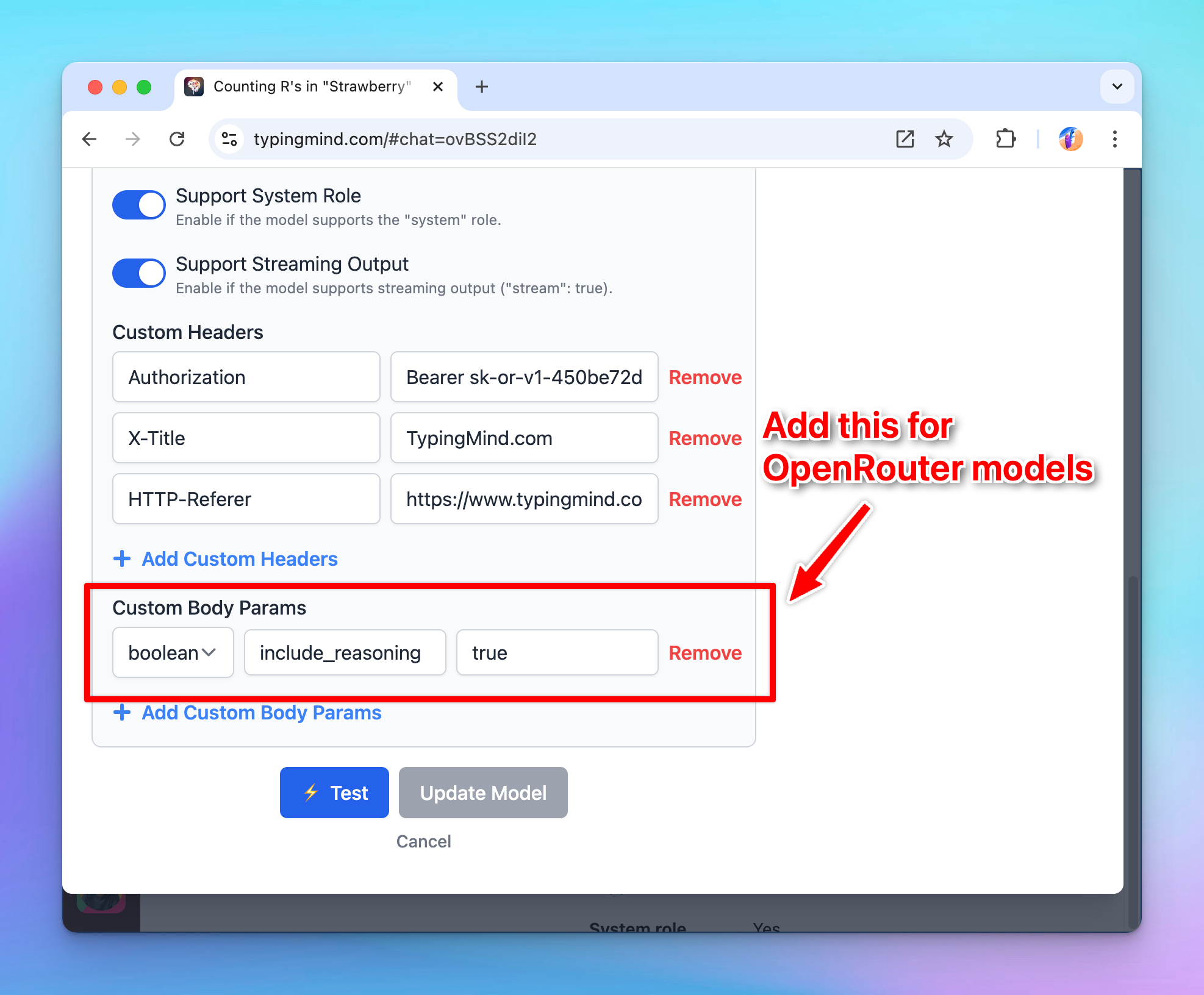Click the Update Model button
1204x995 pixels.
pos(483,793)
